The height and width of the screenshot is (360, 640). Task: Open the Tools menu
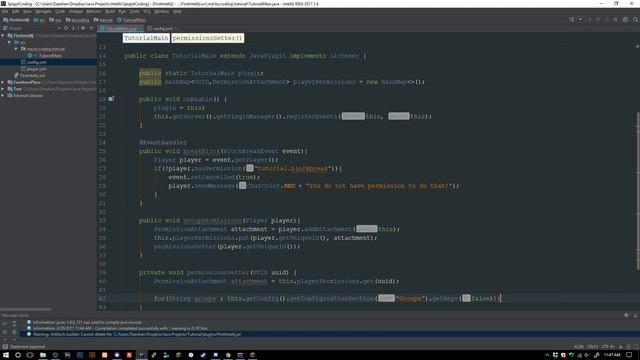coord(134,11)
